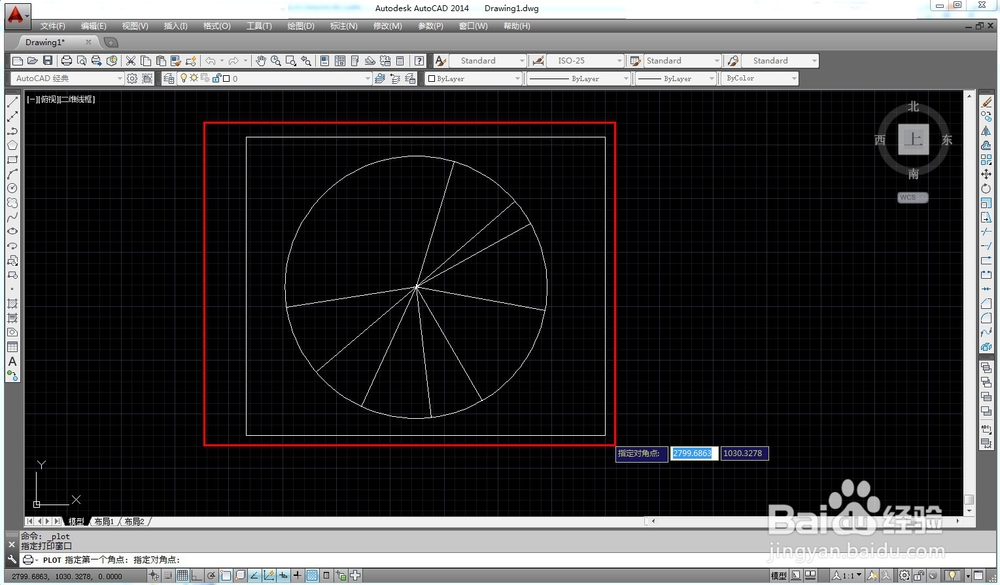Click the 上 face of the ViewCube

[913, 139]
